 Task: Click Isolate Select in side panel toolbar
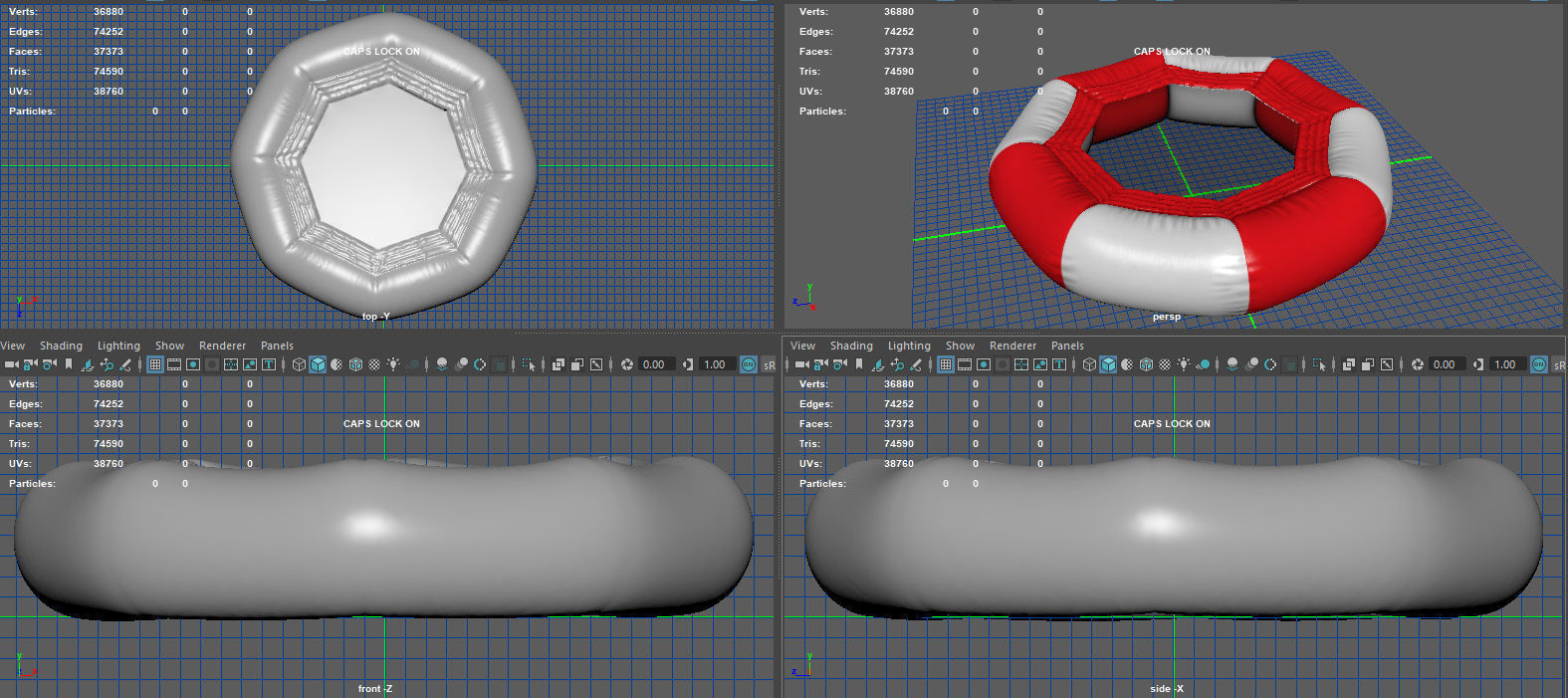click(1318, 364)
